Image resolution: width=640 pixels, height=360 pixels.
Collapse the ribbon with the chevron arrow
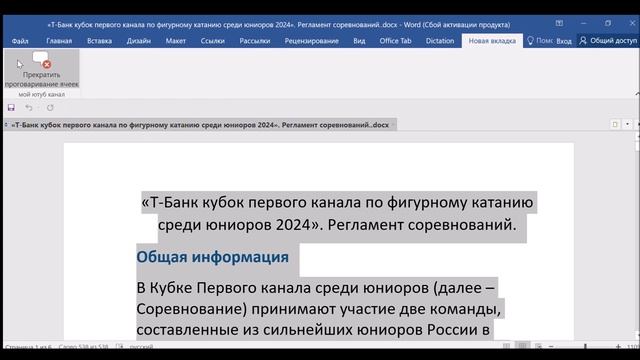pyautogui.click(x=637, y=94)
